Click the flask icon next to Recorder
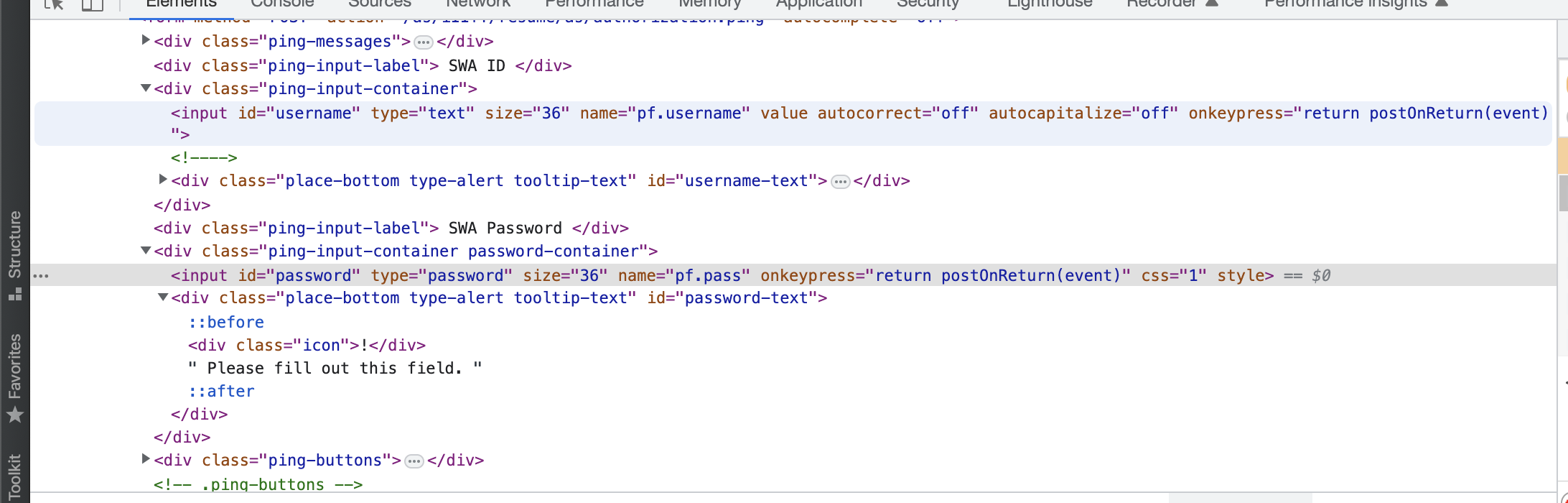1568x503 pixels. (1212, 3)
